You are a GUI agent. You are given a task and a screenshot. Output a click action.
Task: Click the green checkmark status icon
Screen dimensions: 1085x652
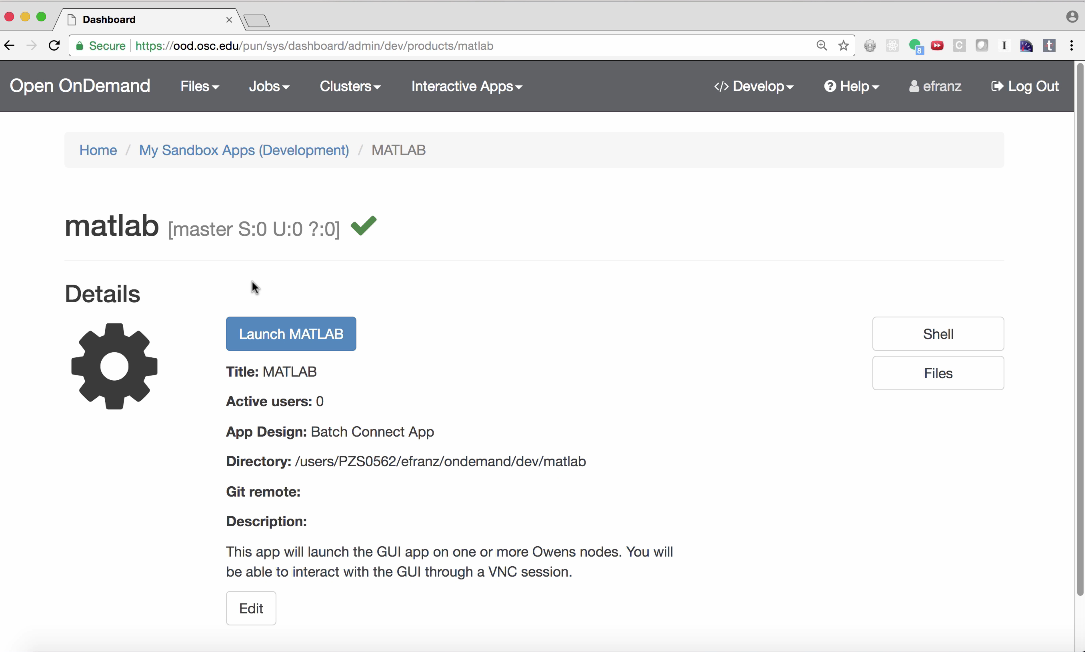pyautogui.click(x=364, y=226)
